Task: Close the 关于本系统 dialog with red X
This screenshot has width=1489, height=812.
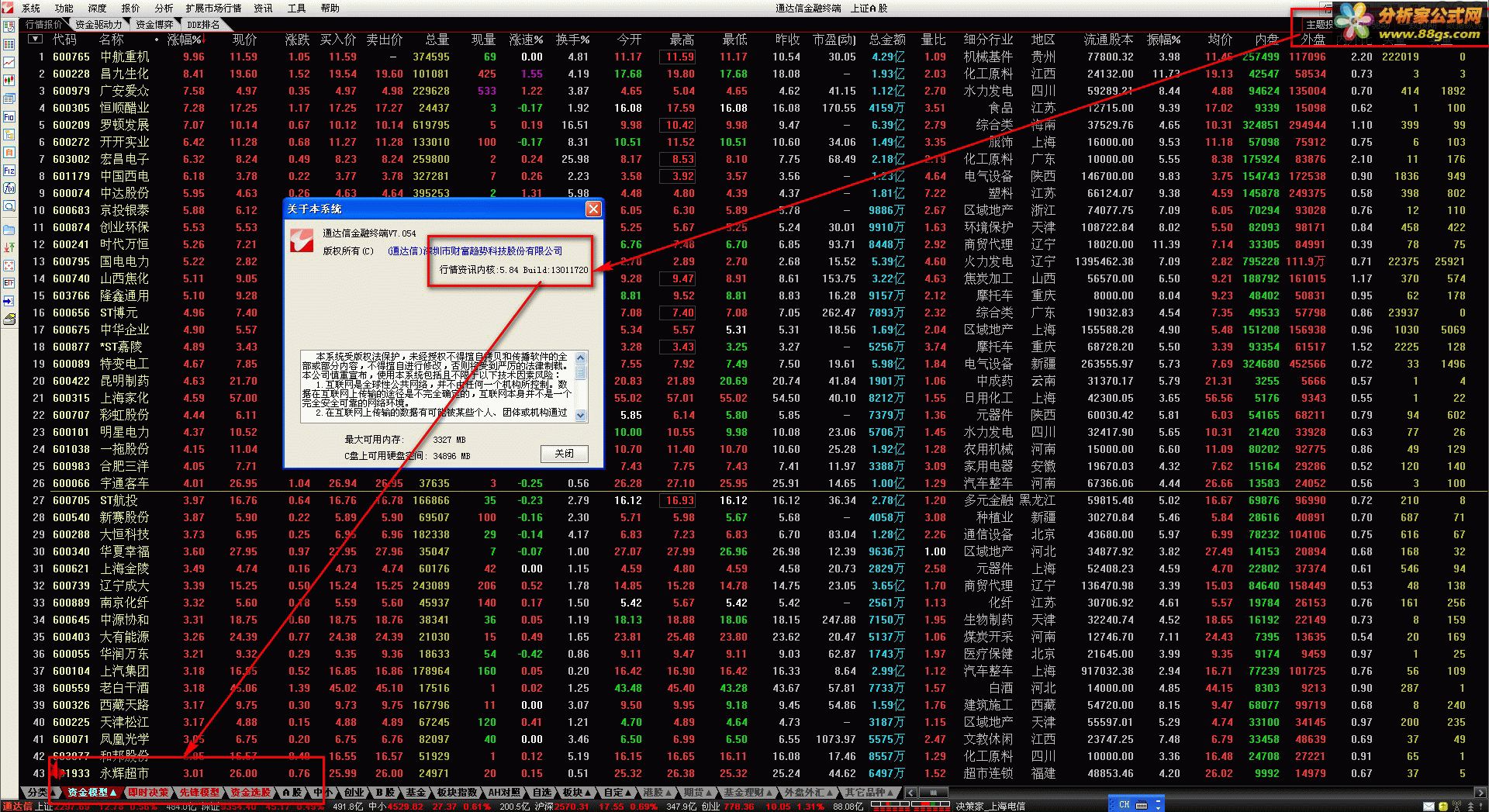Action: [593, 209]
